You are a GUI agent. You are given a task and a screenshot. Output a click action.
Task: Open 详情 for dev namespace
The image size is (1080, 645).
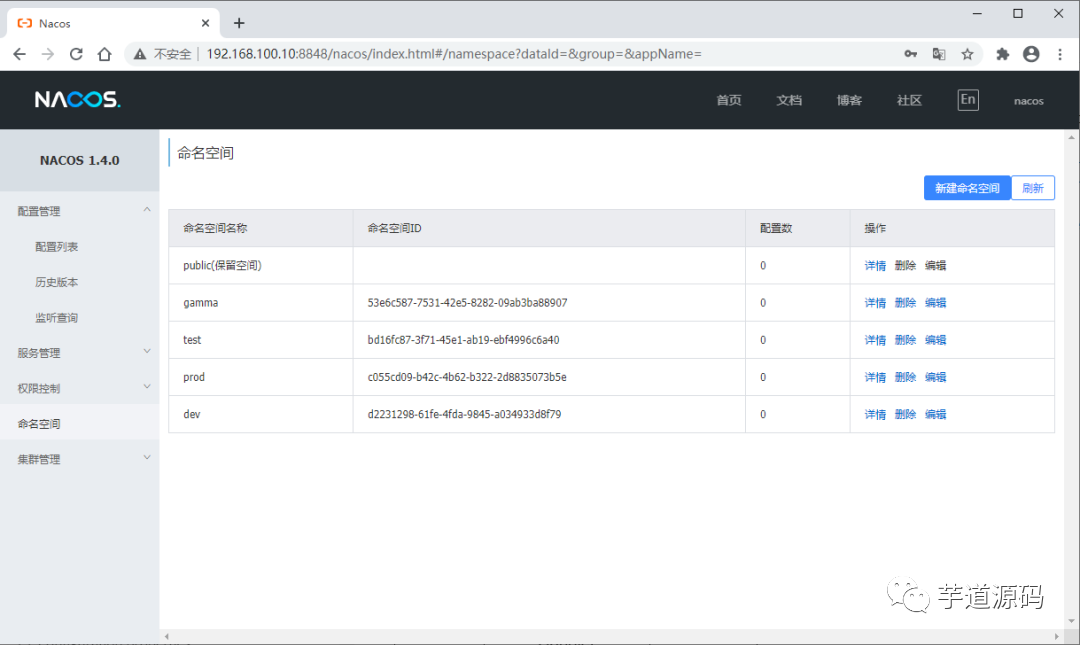click(875, 414)
